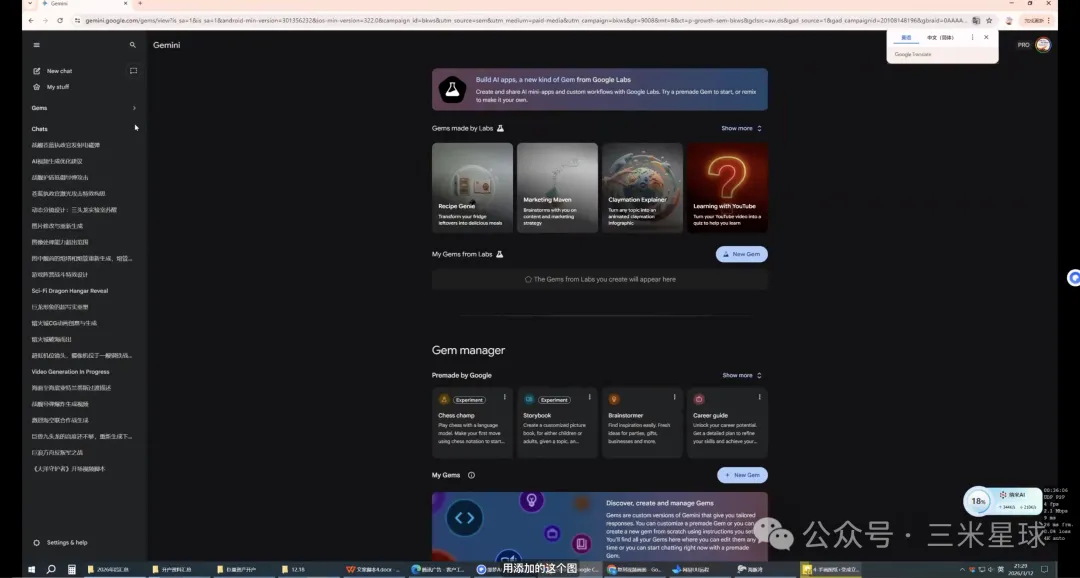The height and width of the screenshot is (578, 1080).
Task: Expand Show more for Premade by Google
Action: tap(742, 375)
